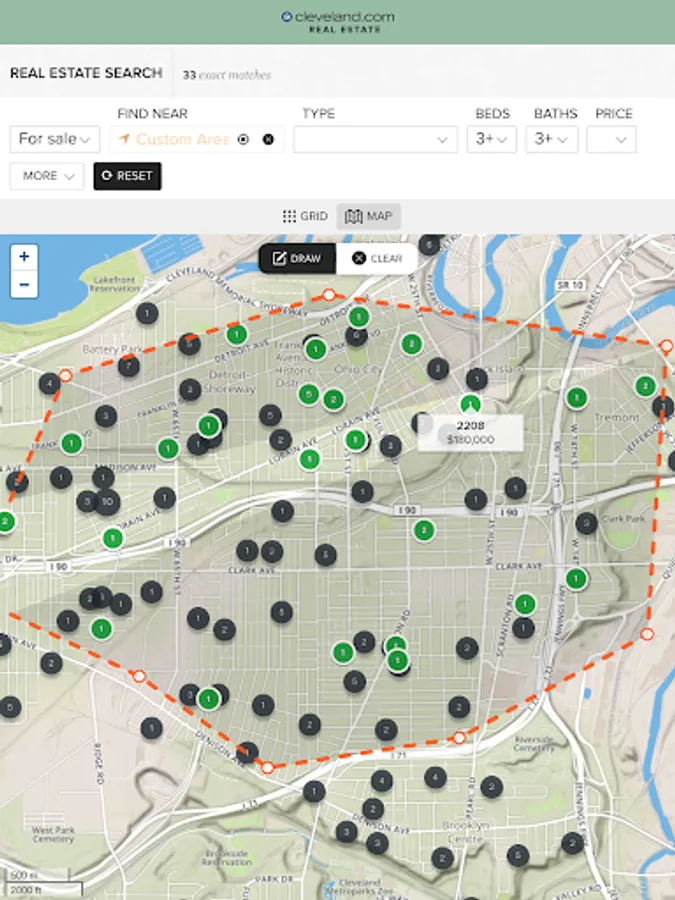Click polygon vertex handle on right edge below Clark Ave
The image size is (675, 900).
point(647,634)
